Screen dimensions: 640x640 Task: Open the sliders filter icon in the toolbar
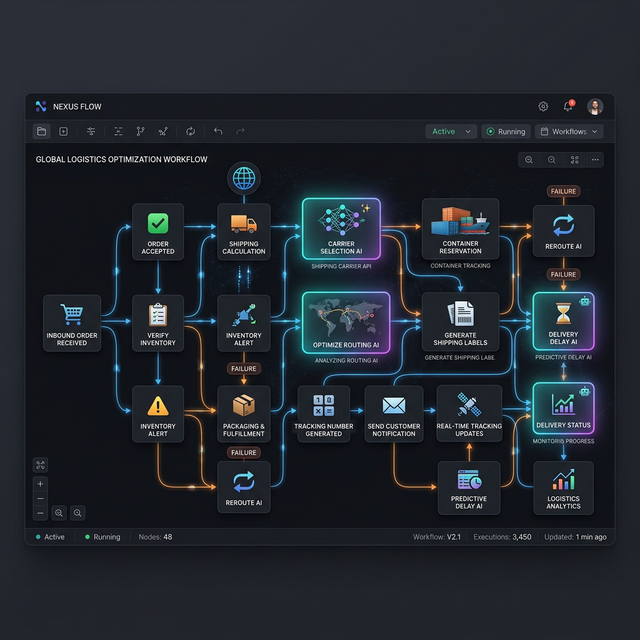(91, 131)
